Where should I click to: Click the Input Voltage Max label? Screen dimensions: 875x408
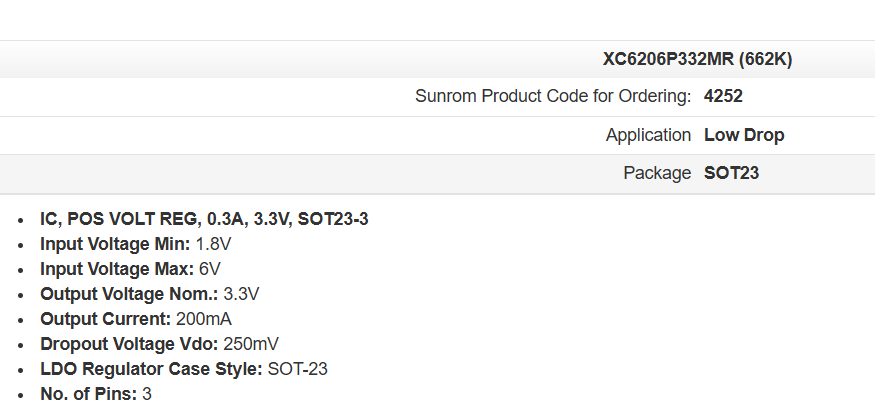tap(117, 269)
